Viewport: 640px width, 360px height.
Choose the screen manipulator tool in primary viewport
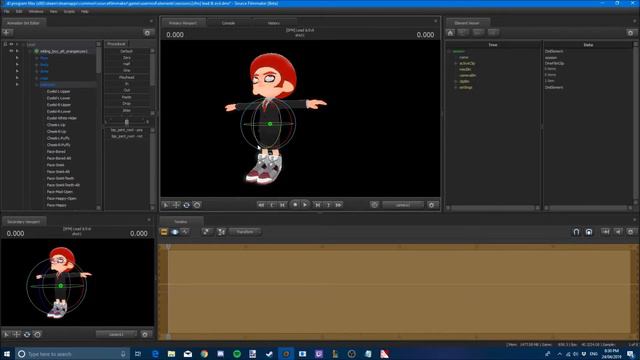pos(197,205)
